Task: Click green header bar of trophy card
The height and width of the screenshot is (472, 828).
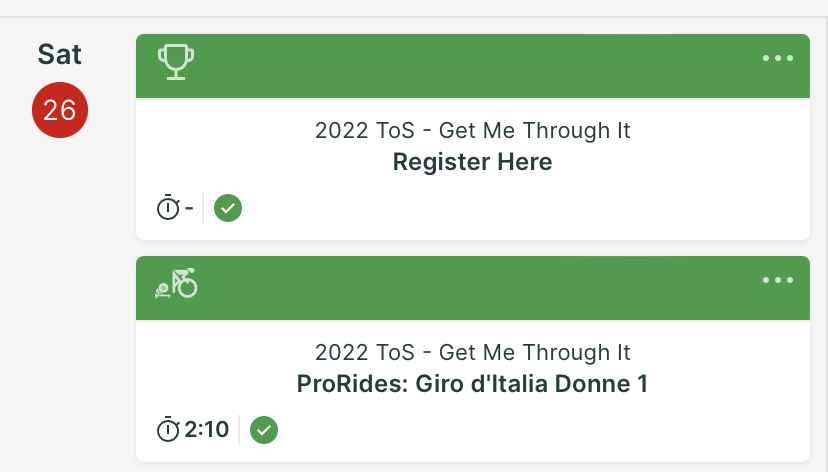Action: [472, 66]
